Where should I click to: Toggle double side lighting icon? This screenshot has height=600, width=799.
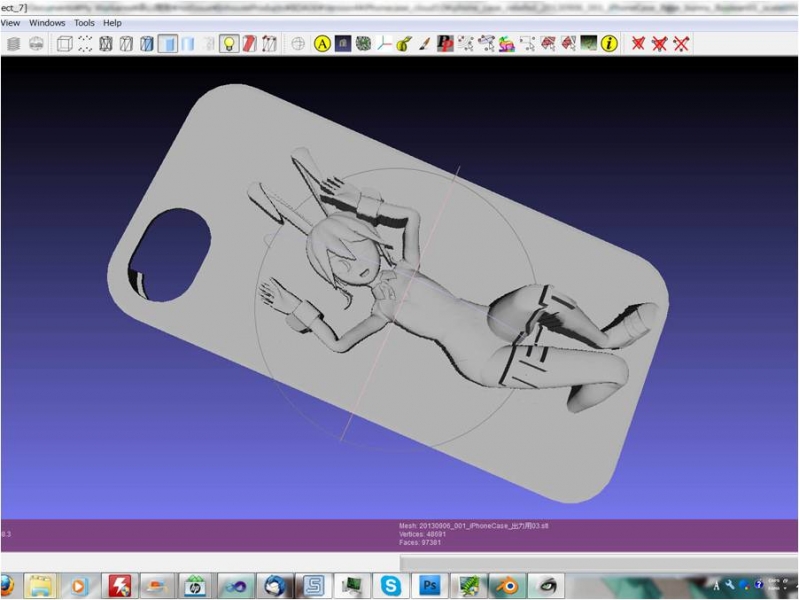coord(269,44)
